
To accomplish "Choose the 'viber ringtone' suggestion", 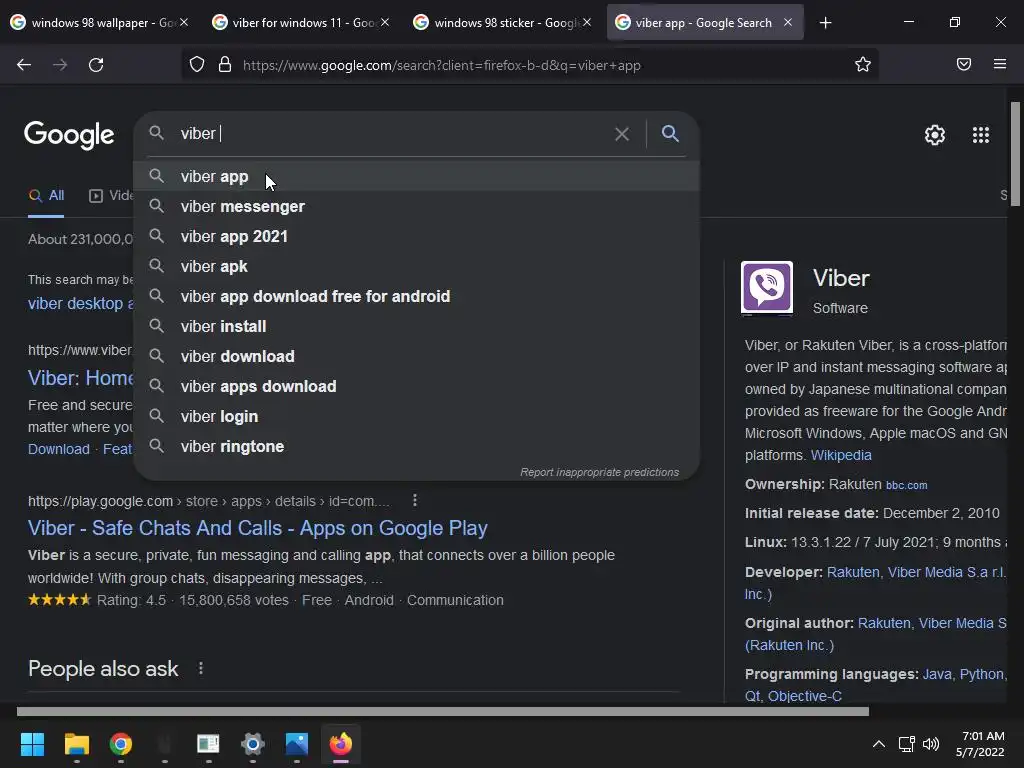I will (x=417, y=447).
